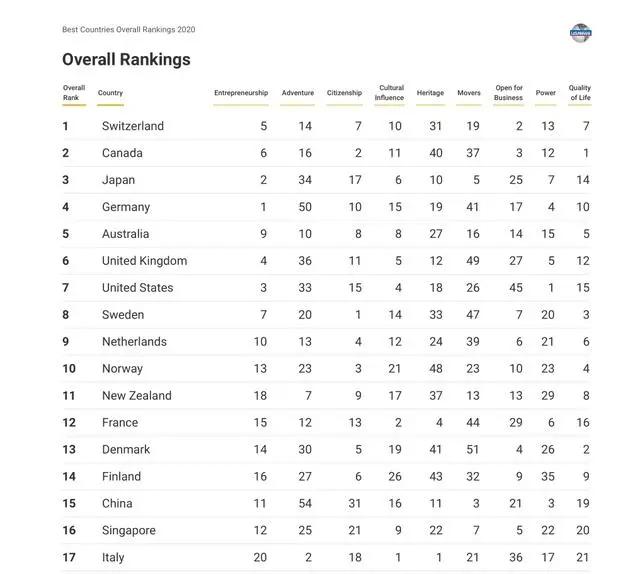
Task: Open the Singapore country link
Action: [x=129, y=531]
